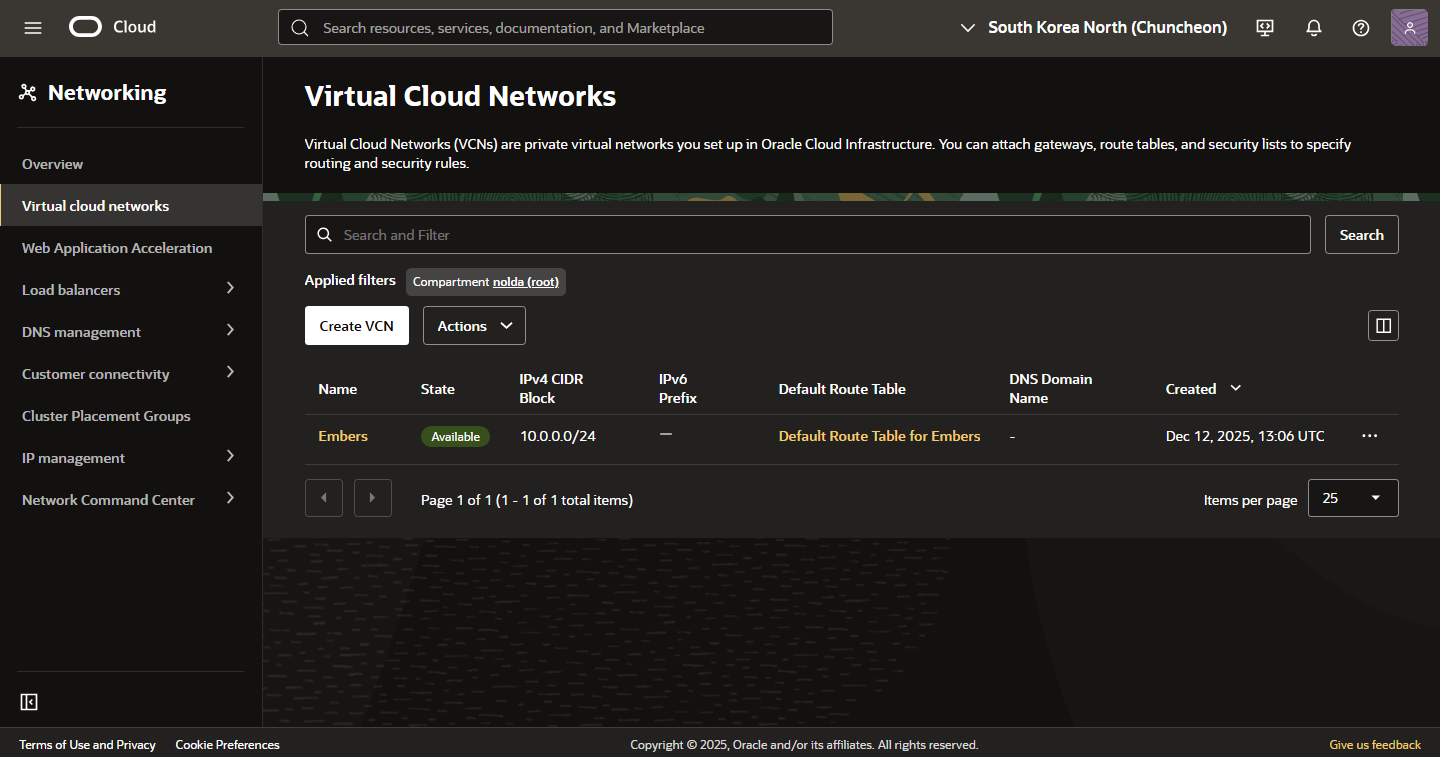Click the 10.0.0.0/24 CIDR cell
1440x757 pixels.
558,436
